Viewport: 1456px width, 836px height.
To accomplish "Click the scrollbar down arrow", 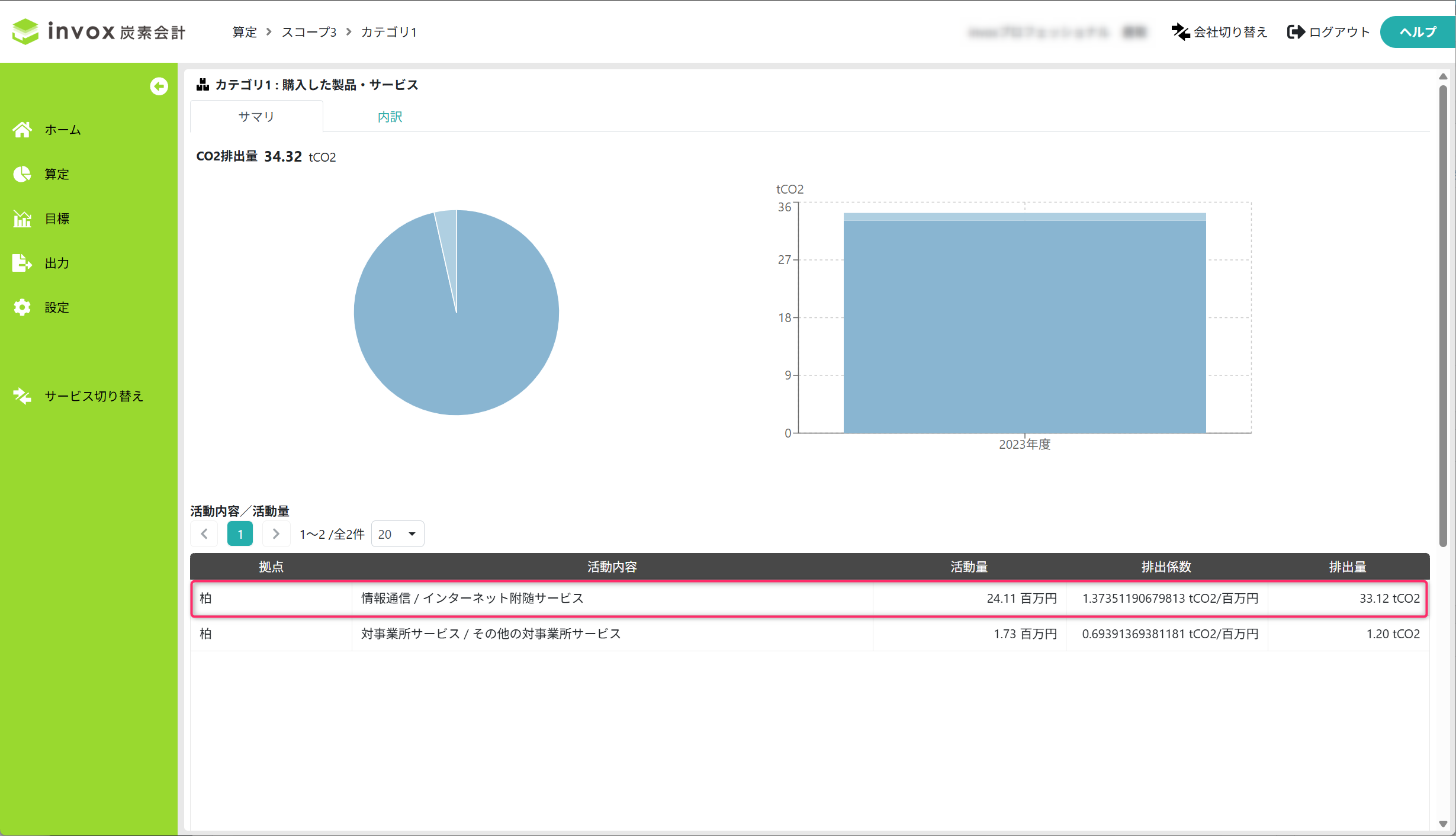I will click(1443, 824).
